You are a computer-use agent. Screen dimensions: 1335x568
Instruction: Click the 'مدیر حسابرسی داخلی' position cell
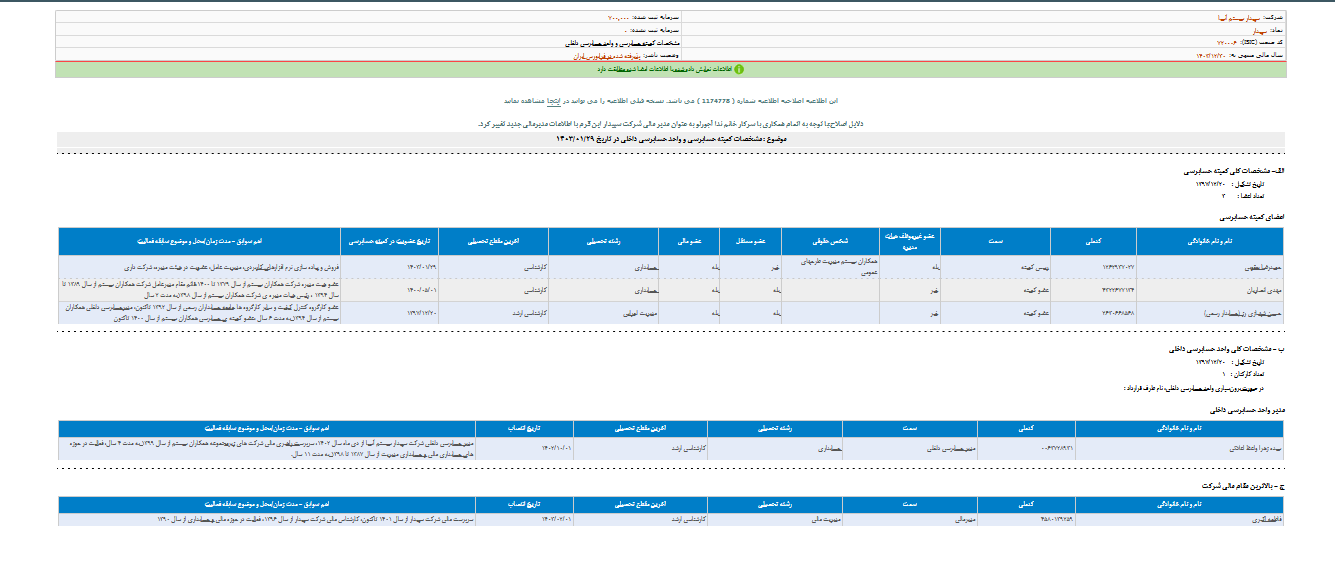(x=909, y=449)
